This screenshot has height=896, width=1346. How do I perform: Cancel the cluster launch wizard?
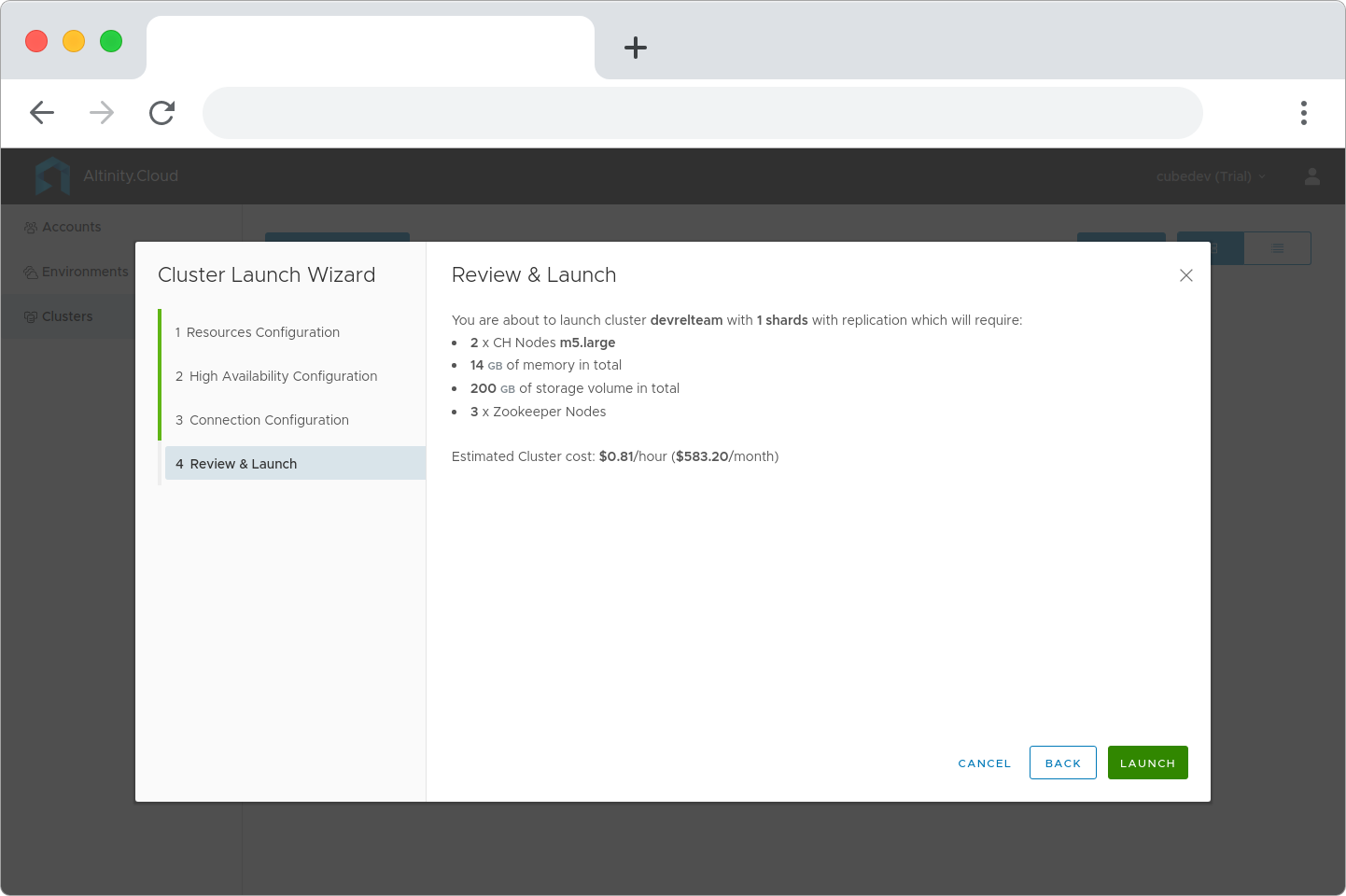pos(985,763)
